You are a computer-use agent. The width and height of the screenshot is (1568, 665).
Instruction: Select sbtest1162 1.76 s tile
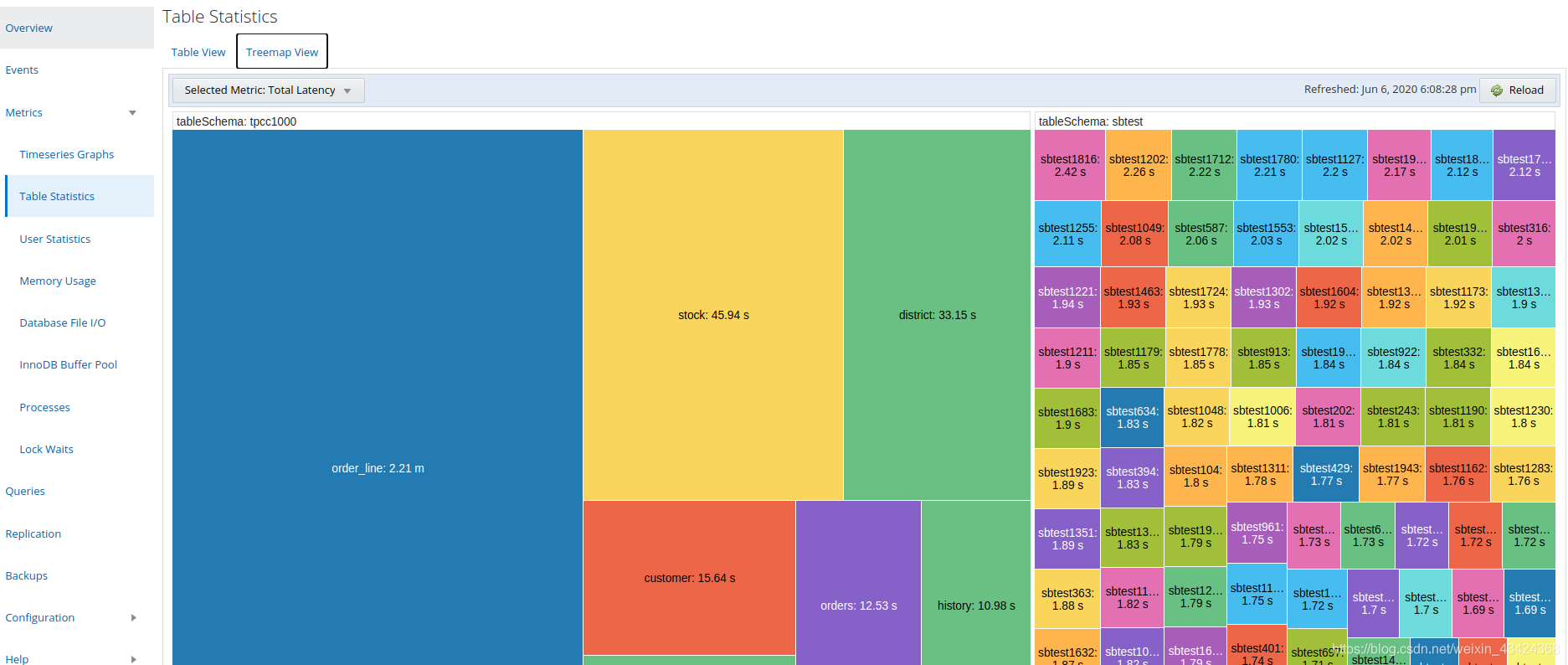pyautogui.click(x=1457, y=474)
